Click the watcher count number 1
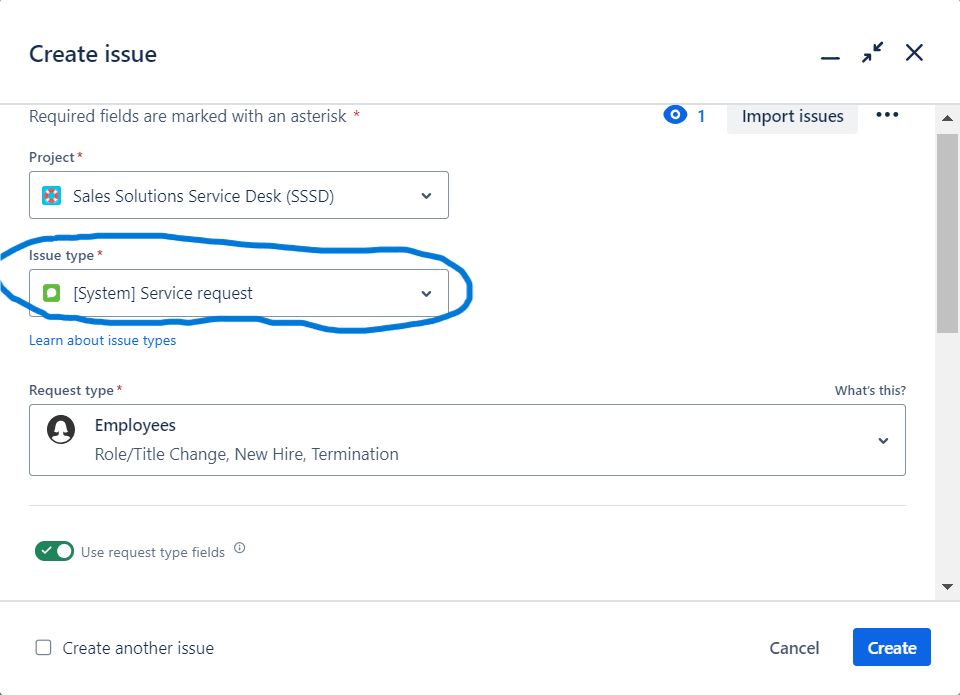The height and width of the screenshot is (695, 960). tap(701, 116)
